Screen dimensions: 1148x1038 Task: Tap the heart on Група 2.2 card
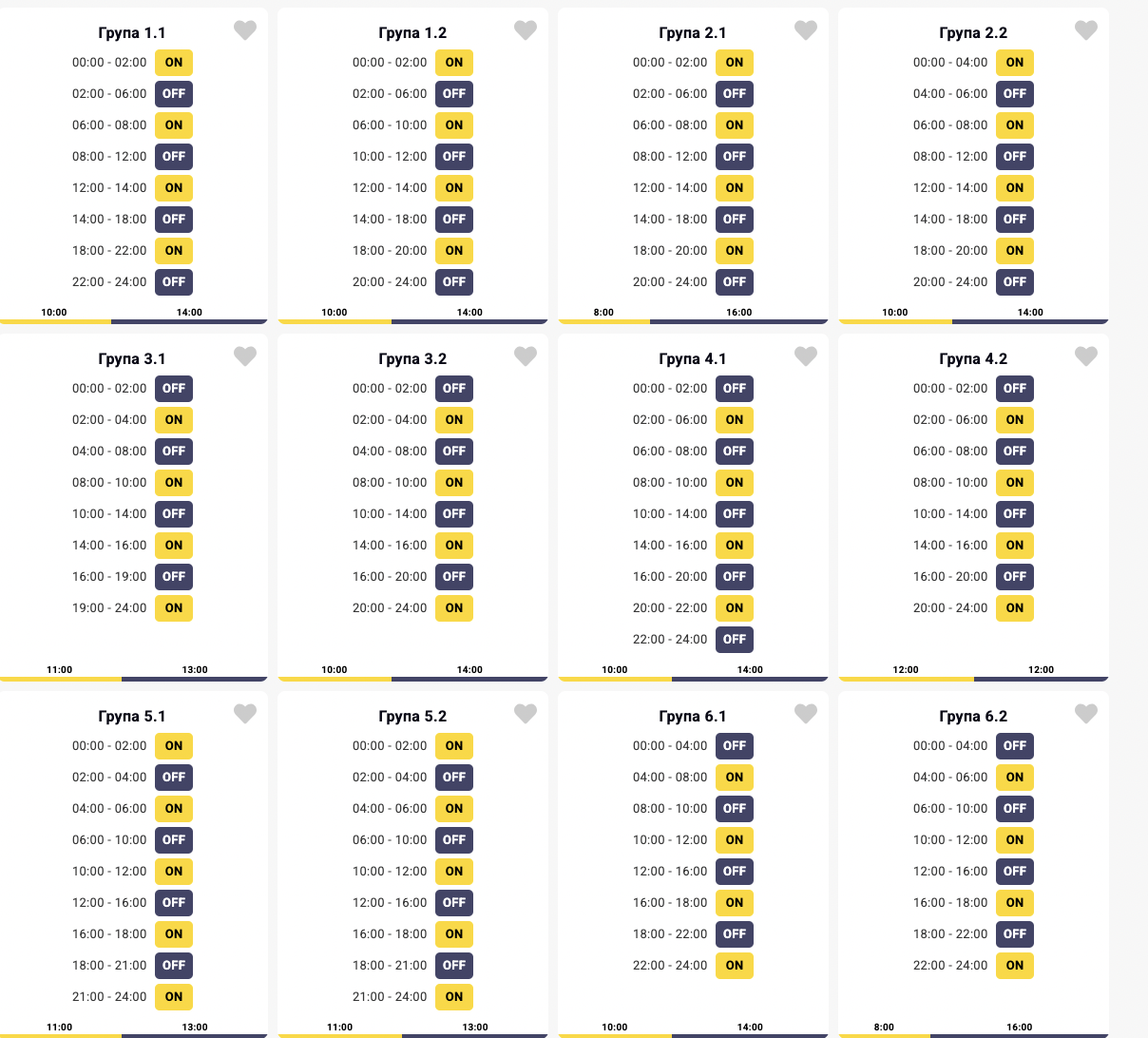(x=1086, y=30)
